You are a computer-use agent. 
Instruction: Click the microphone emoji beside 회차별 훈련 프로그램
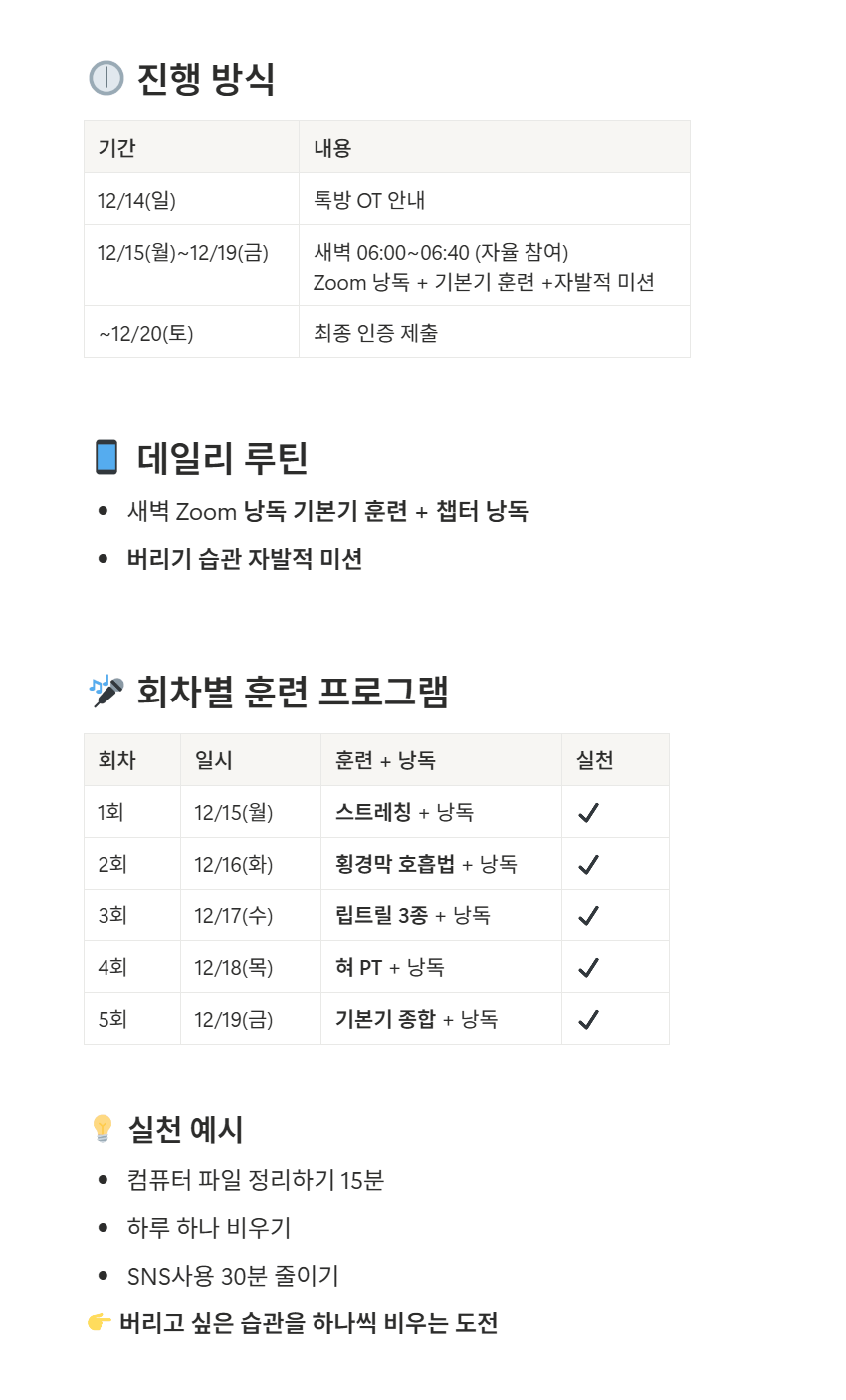[x=106, y=691]
